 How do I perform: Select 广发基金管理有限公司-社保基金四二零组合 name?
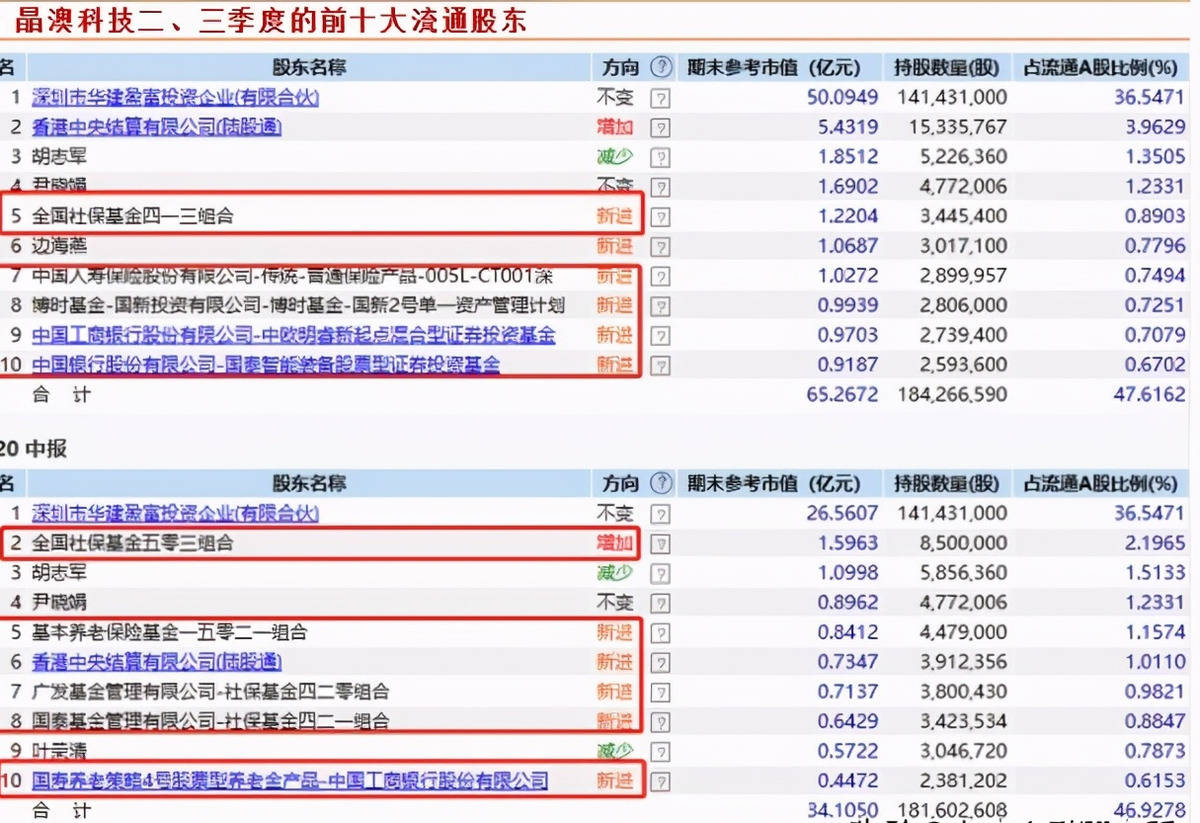tap(211, 692)
